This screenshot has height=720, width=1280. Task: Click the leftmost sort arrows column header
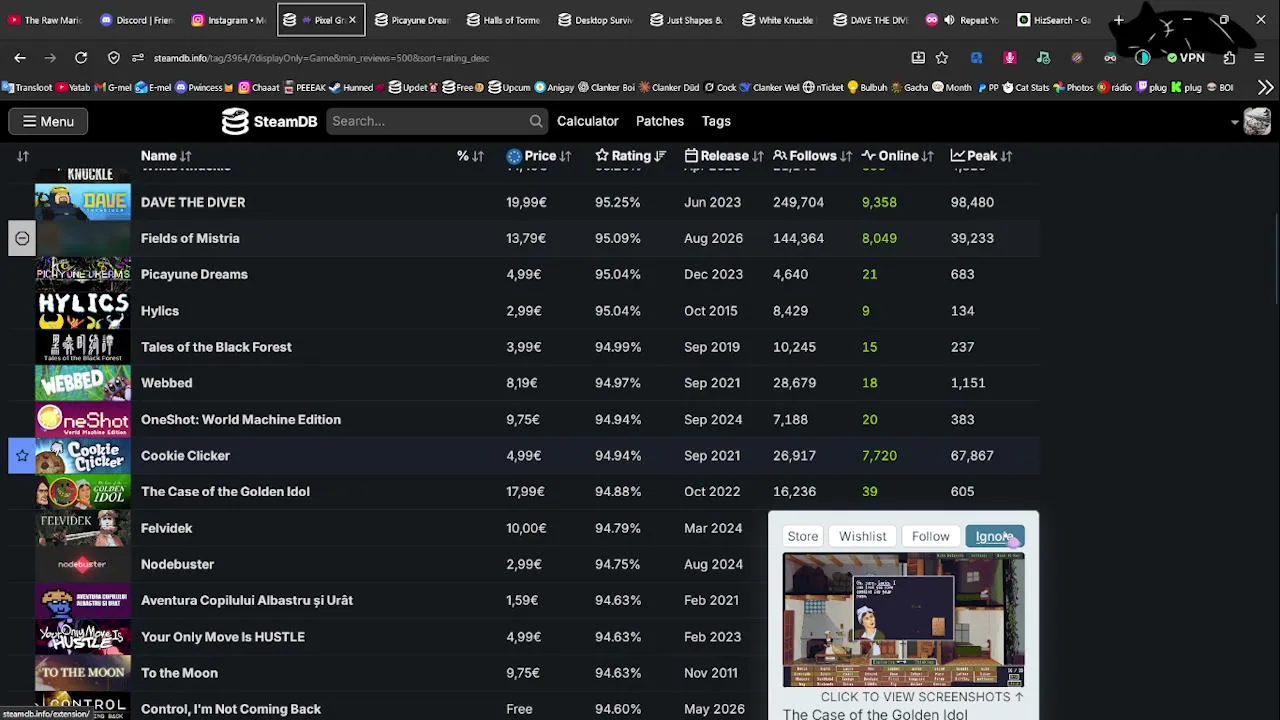click(x=23, y=156)
